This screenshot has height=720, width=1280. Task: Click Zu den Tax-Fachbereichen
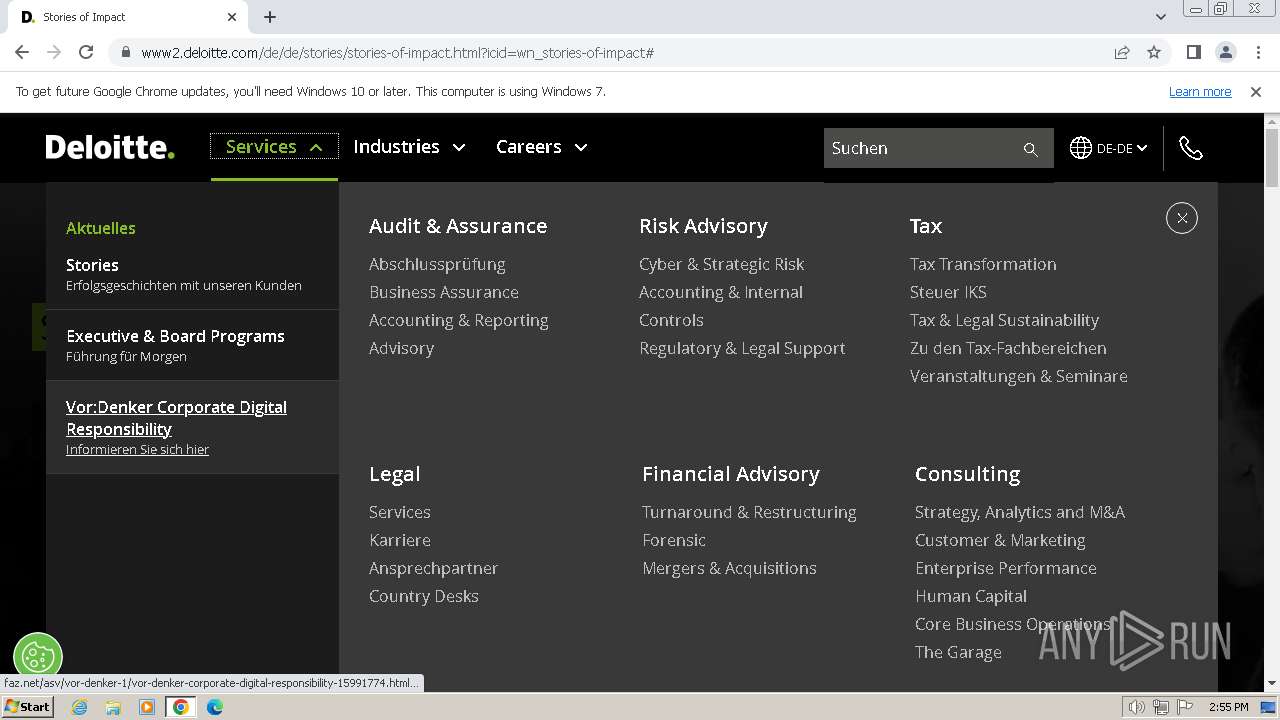click(1008, 348)
